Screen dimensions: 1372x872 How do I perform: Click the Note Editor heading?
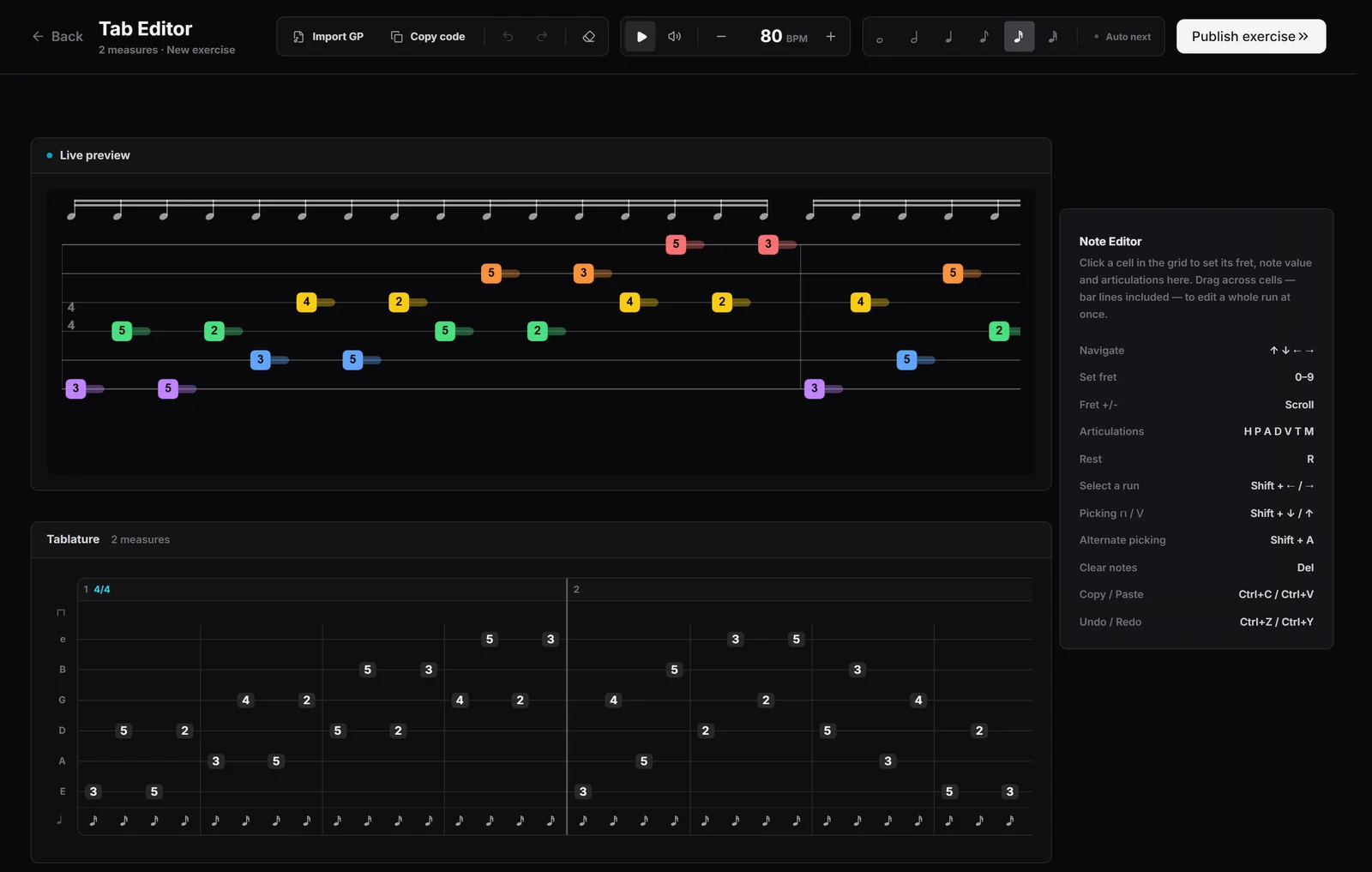(1110, 242)
